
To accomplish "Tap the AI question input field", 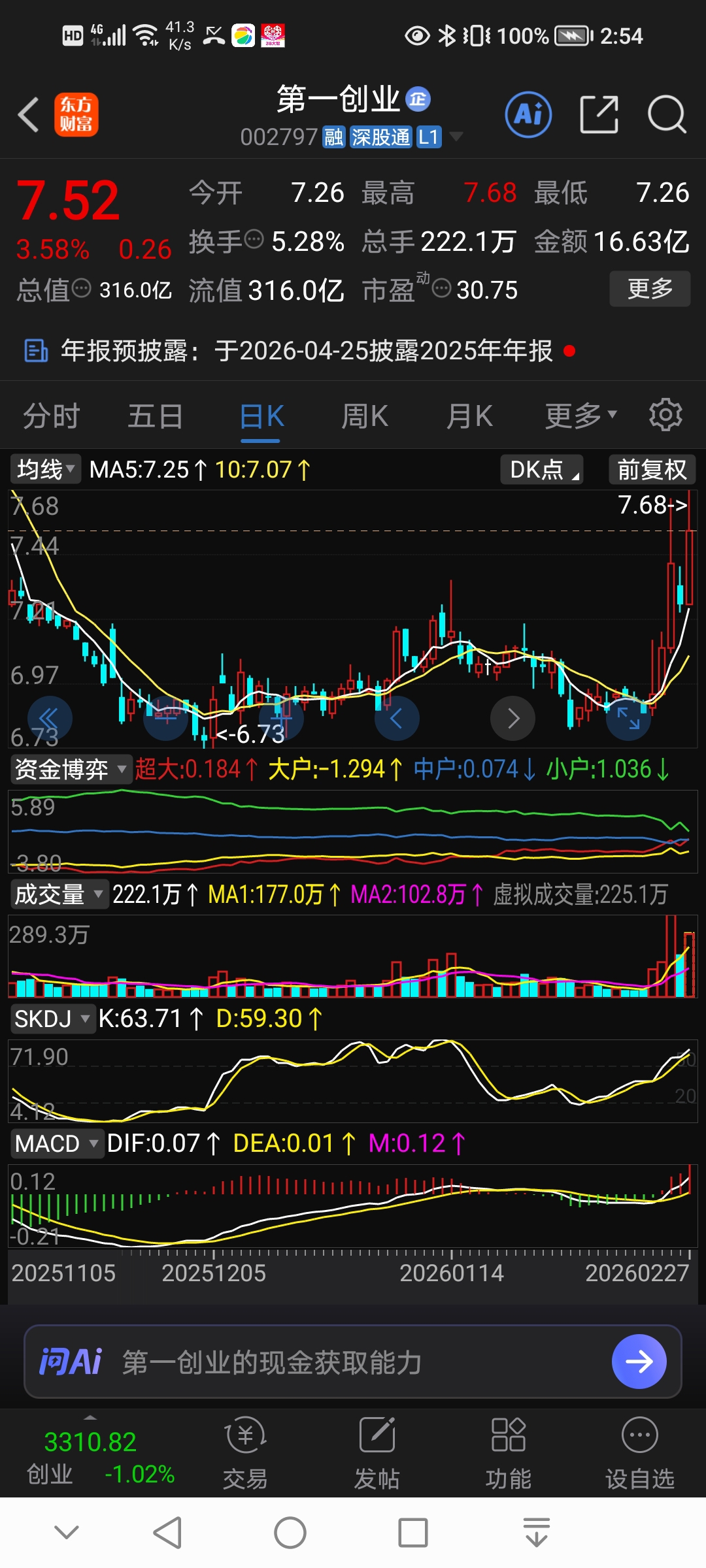I will pyautogui.click(x=353, y=1362).
